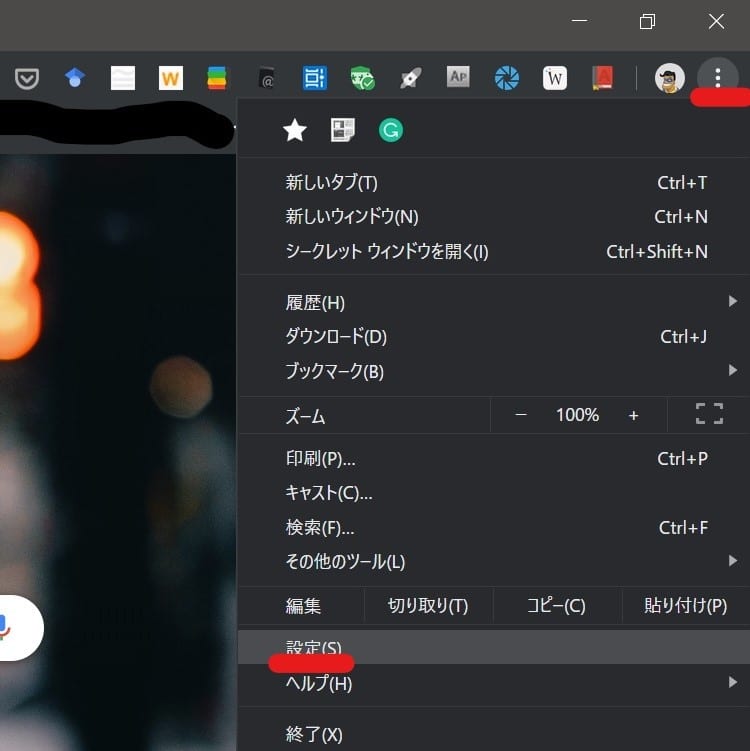Click the rocket extension icon
750x751 pixels.
coord(410,78)
